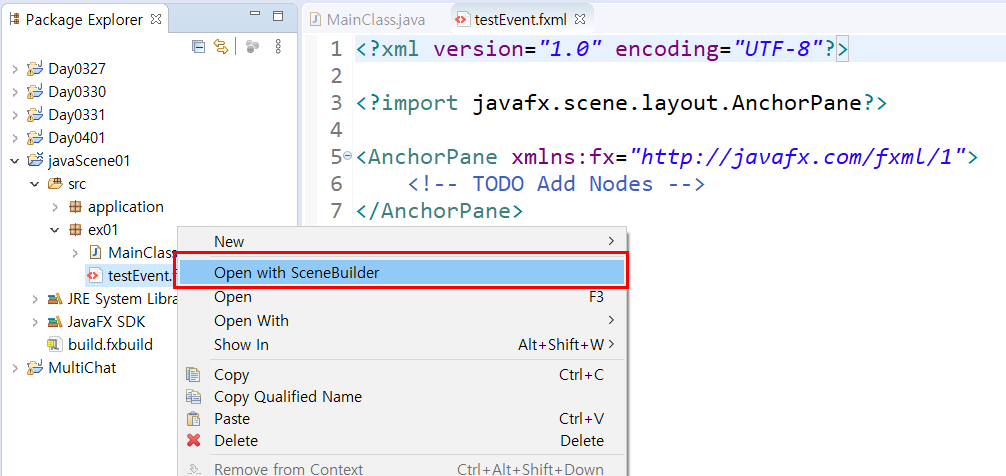Screen dimensions: 1006x476
Task: Close the Package Explorer tab
Action: (156, 19)
